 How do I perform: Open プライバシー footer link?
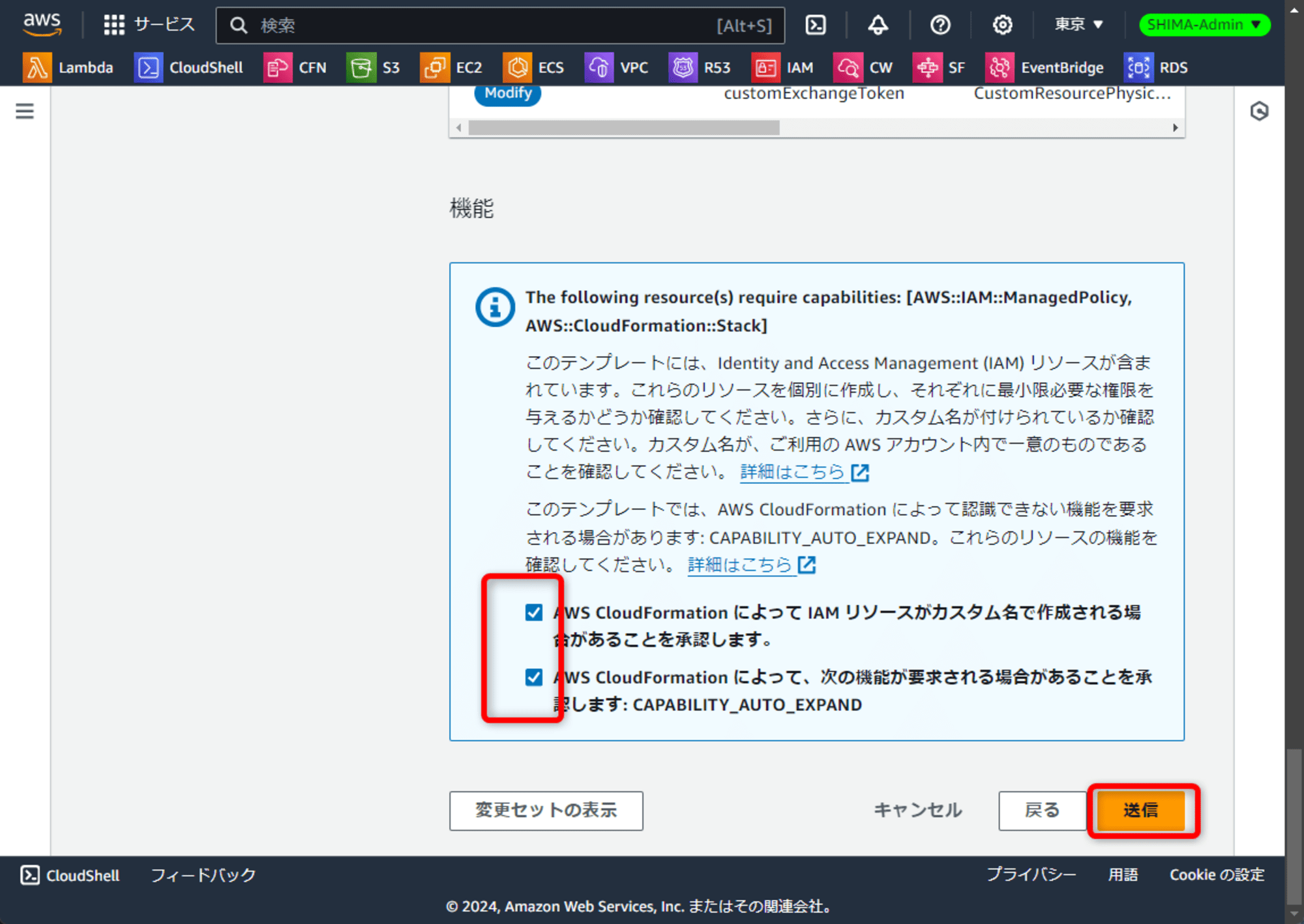click(1031, 874)
